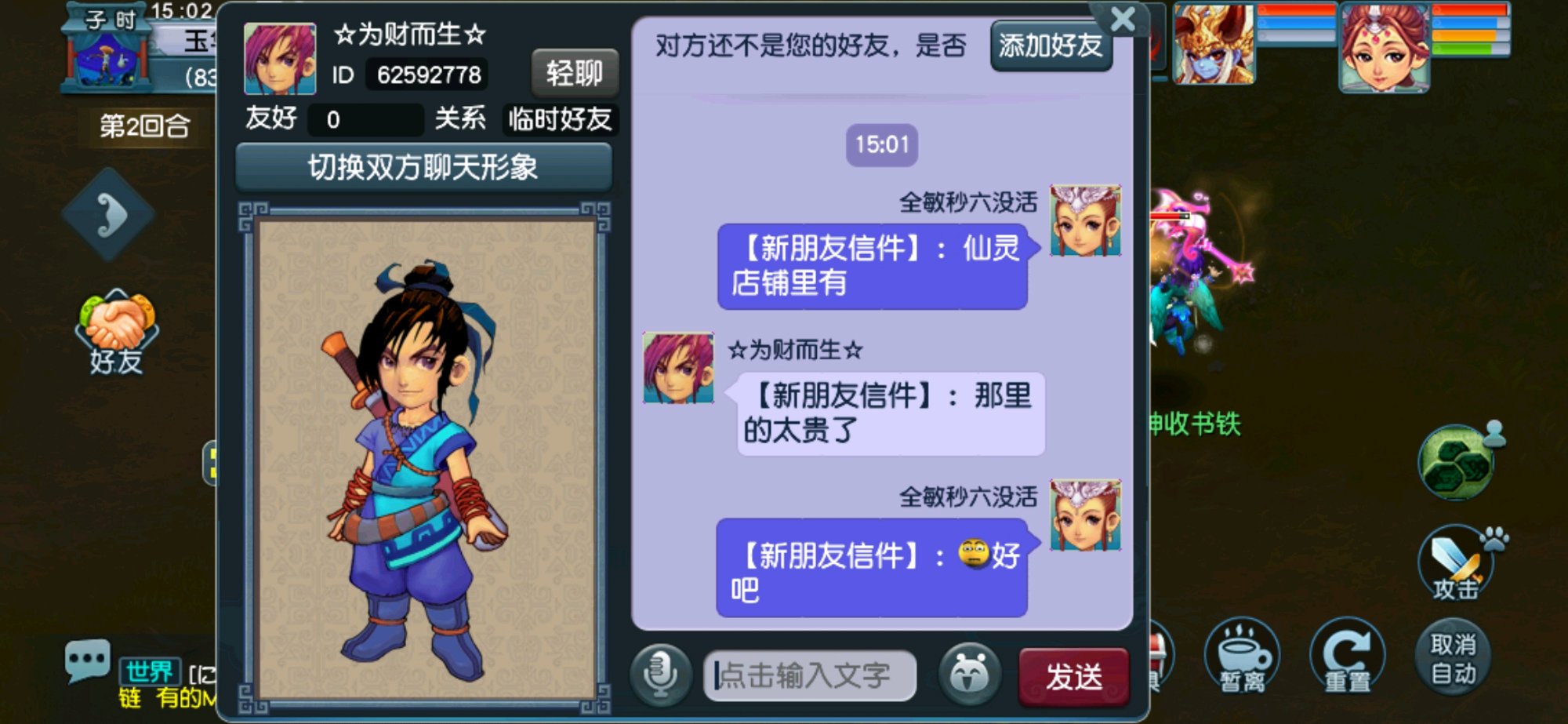This screenshot has width=1568, height=724.
Task: Tap the 暂离 teacup away icon
Action: click(x=1242, y=656)
